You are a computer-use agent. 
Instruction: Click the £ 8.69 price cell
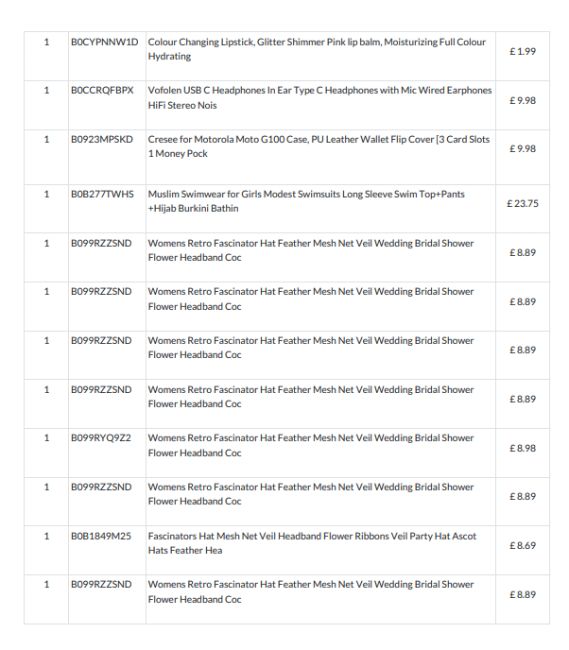[522, 546]
